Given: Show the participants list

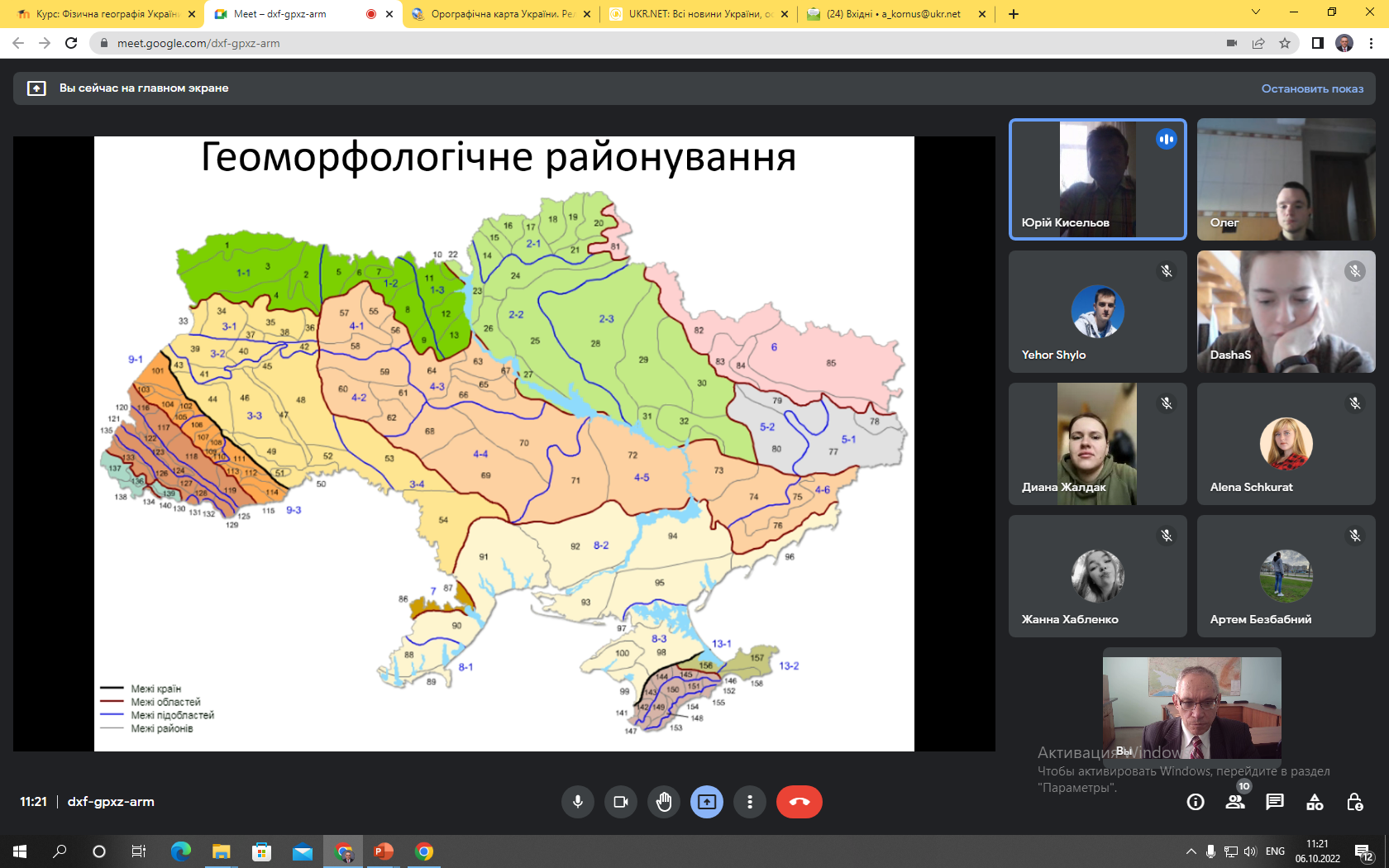Looking at the screenshot, I should [1235, 802].
